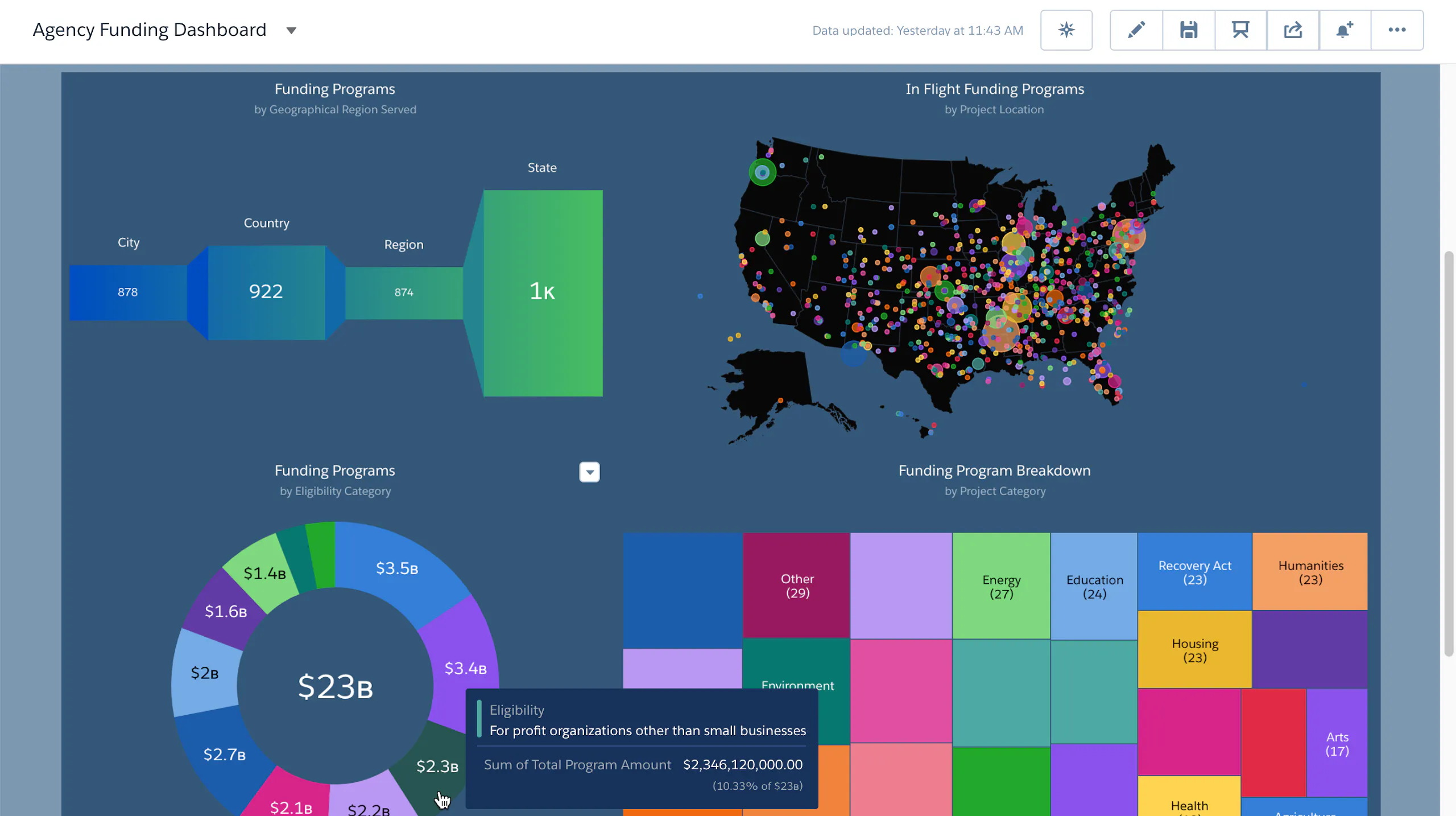The height and width of the screenshot is (816, 1456).
Task: Select the Country 922 funnel segment
Action: click(x=266, y=292)
